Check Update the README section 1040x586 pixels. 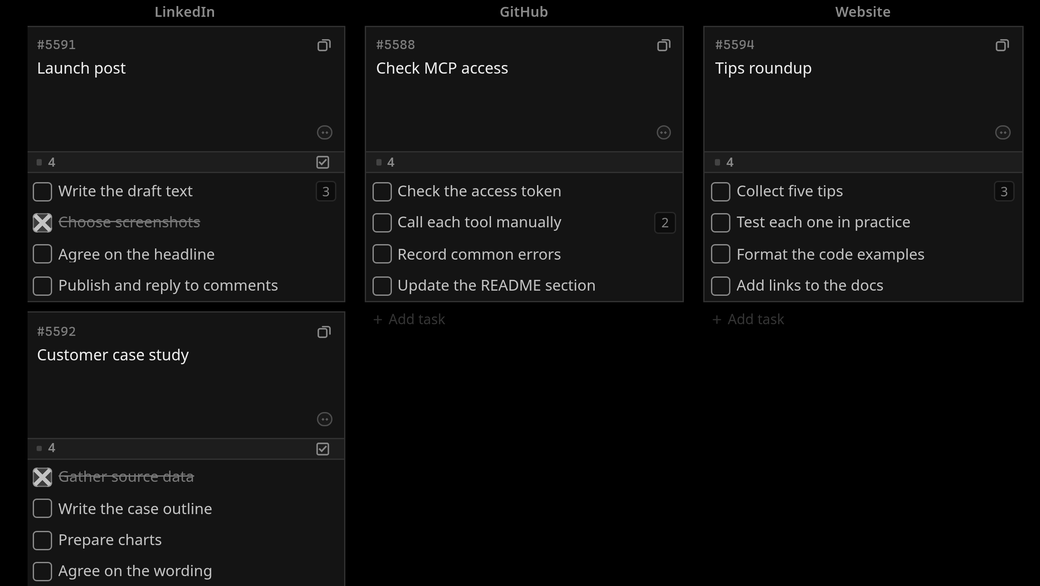pos(382,286)
